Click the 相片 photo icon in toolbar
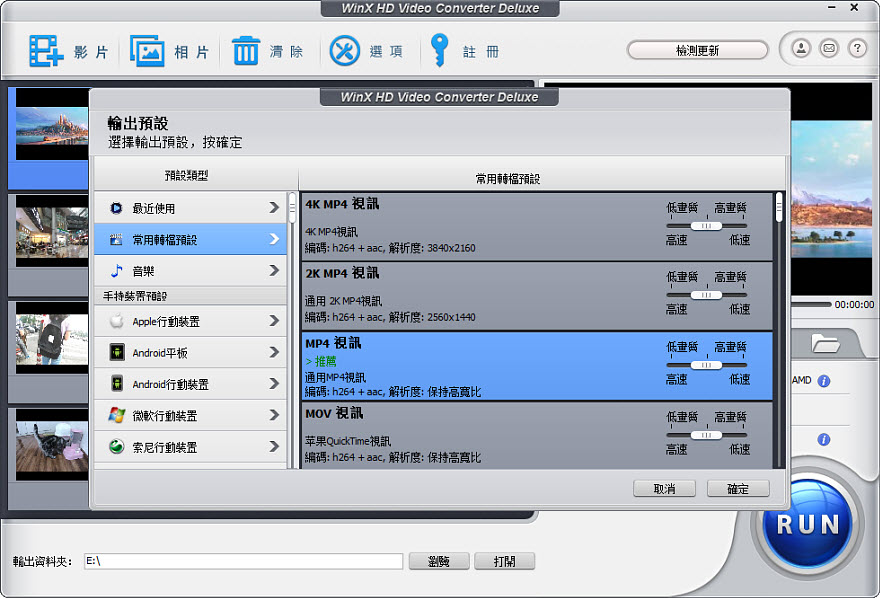The height and width of the screenshot is (598, 880). point(147,51)
